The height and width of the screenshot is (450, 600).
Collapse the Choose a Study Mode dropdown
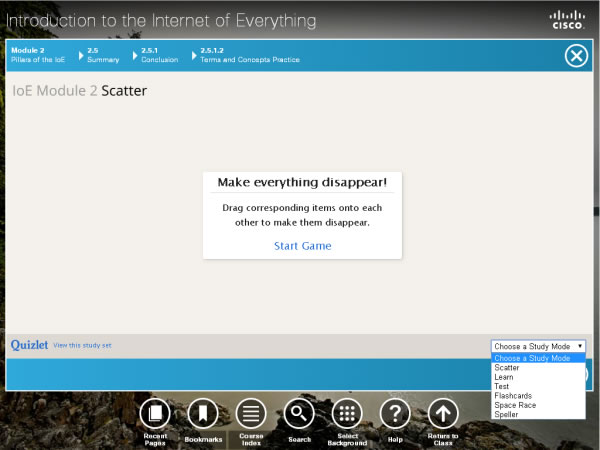538,346
